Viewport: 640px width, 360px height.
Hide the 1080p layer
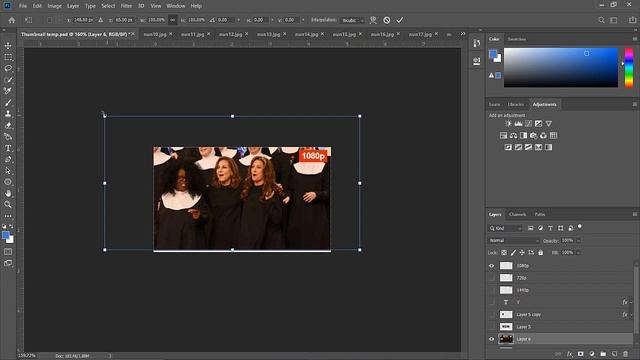click(x=491, y=266)
